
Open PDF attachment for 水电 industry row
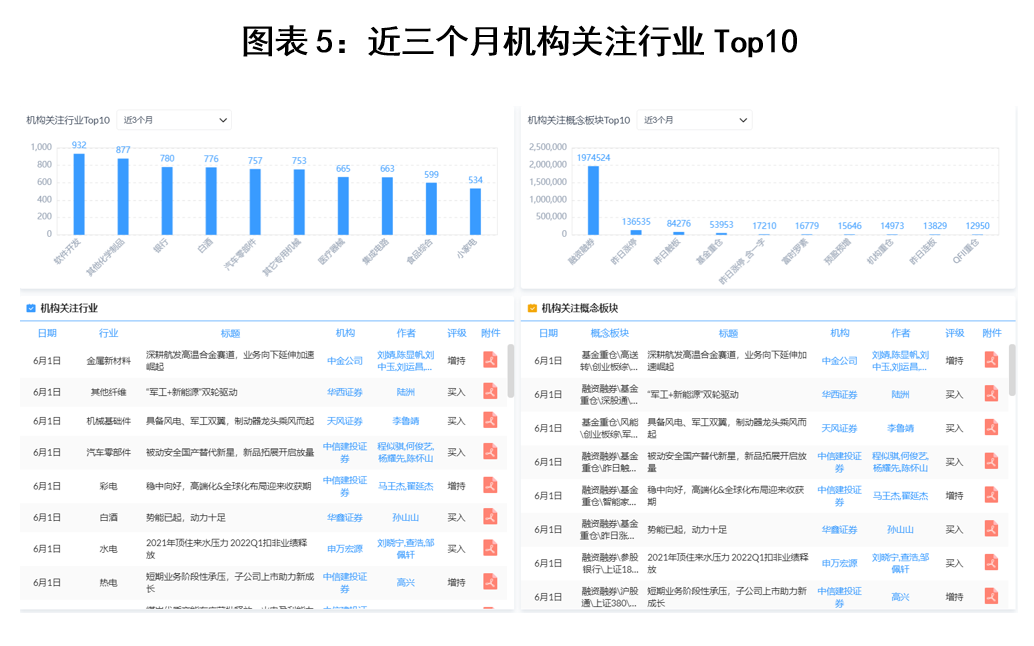(x=490, y=548)
